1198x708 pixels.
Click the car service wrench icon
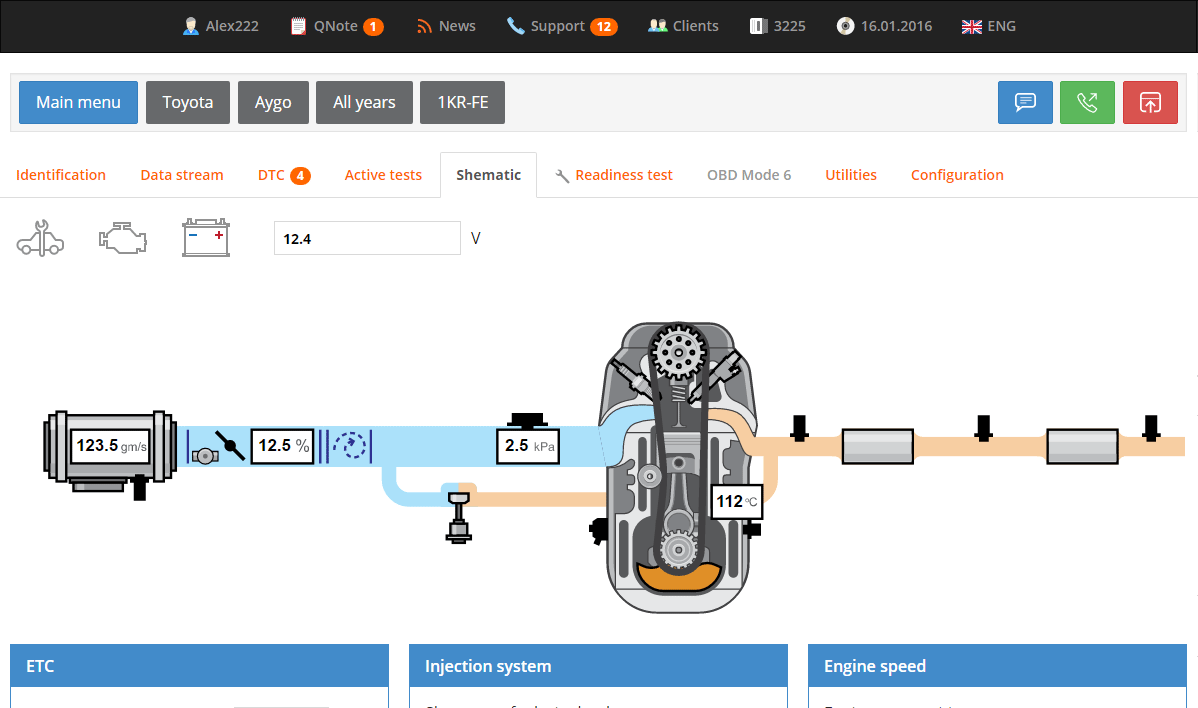(x=40, y=238)
